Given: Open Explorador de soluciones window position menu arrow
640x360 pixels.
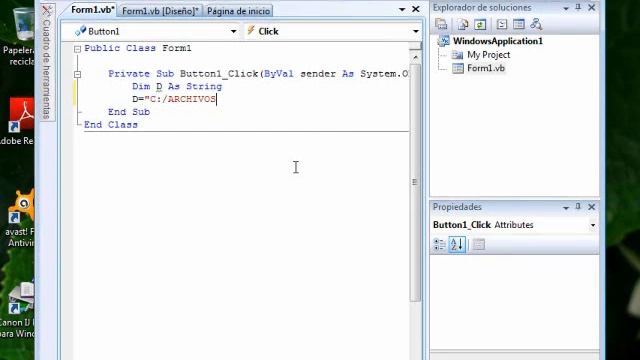Looking at the screenshot, I should pyautogui.click(x=566, y=8).
